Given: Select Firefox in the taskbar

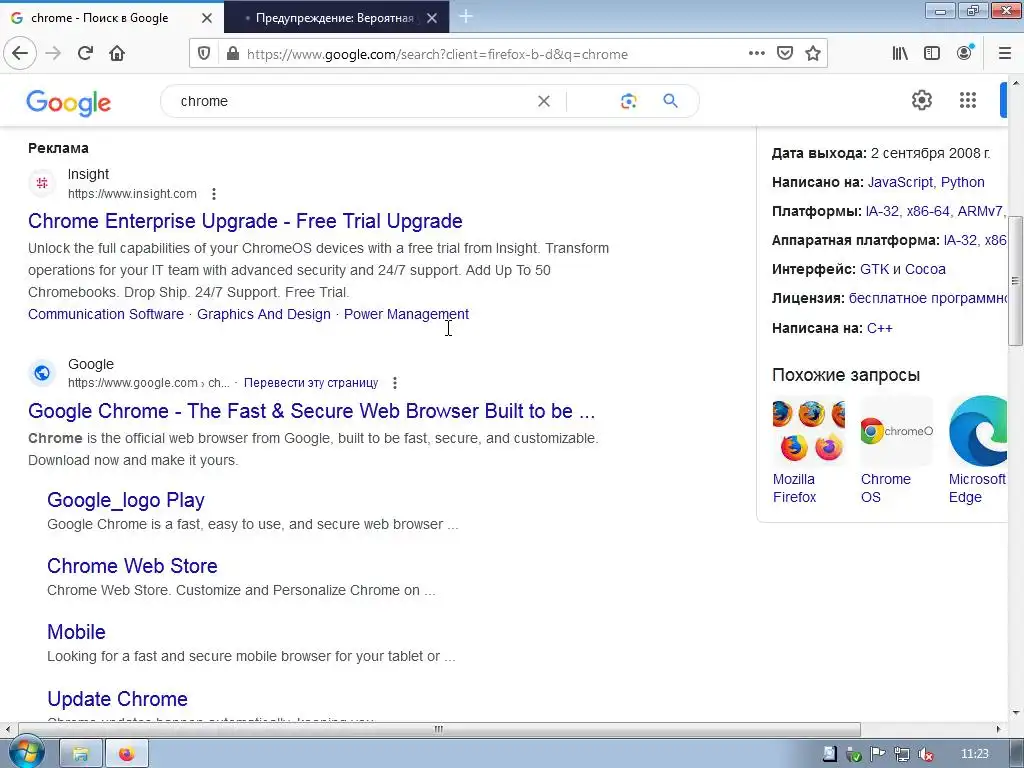Looking at the screenshot, I should (127, 754).
